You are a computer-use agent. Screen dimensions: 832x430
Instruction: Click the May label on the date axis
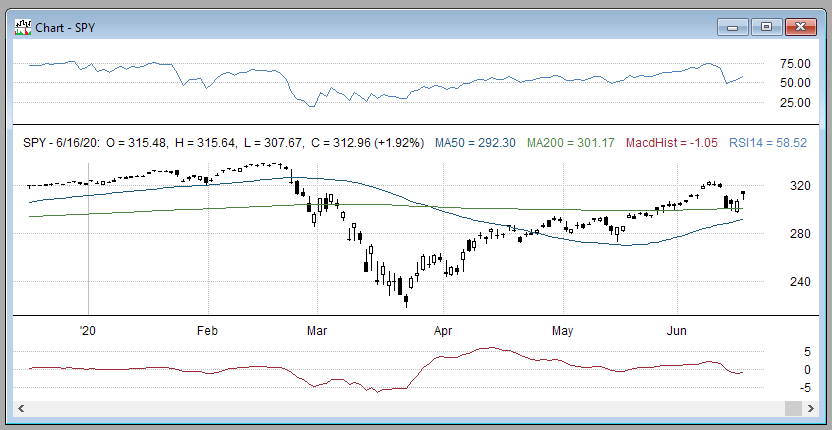coord(562,329)
